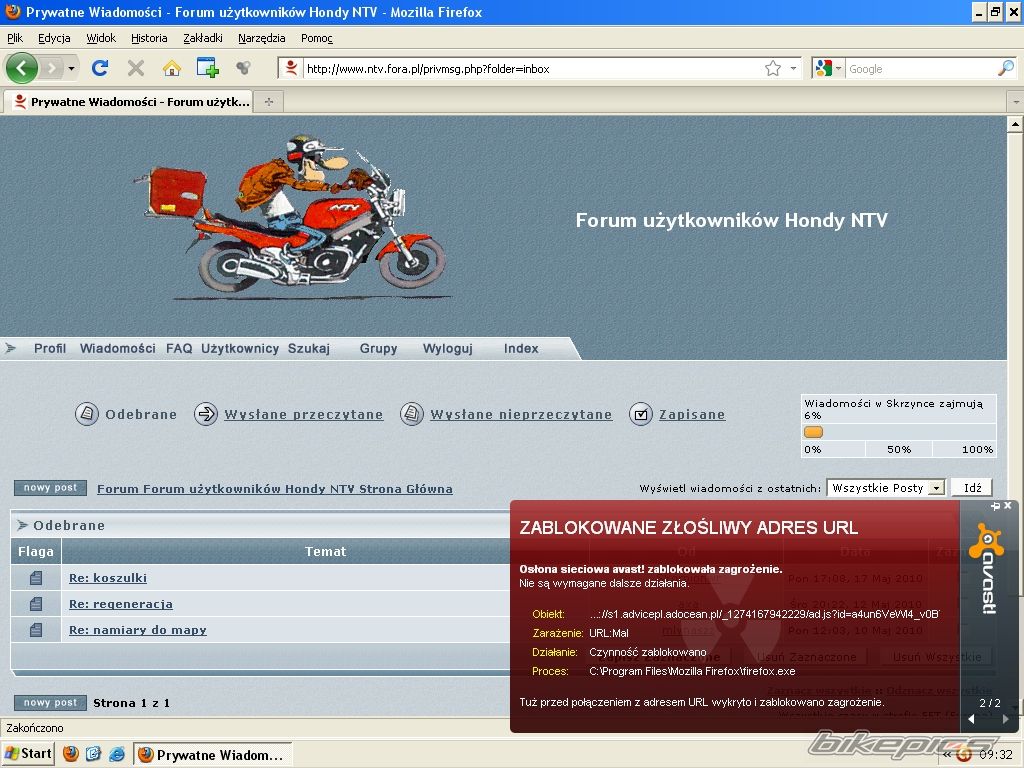
Task: Click the Idź button
Action: (x=972, y=488)
